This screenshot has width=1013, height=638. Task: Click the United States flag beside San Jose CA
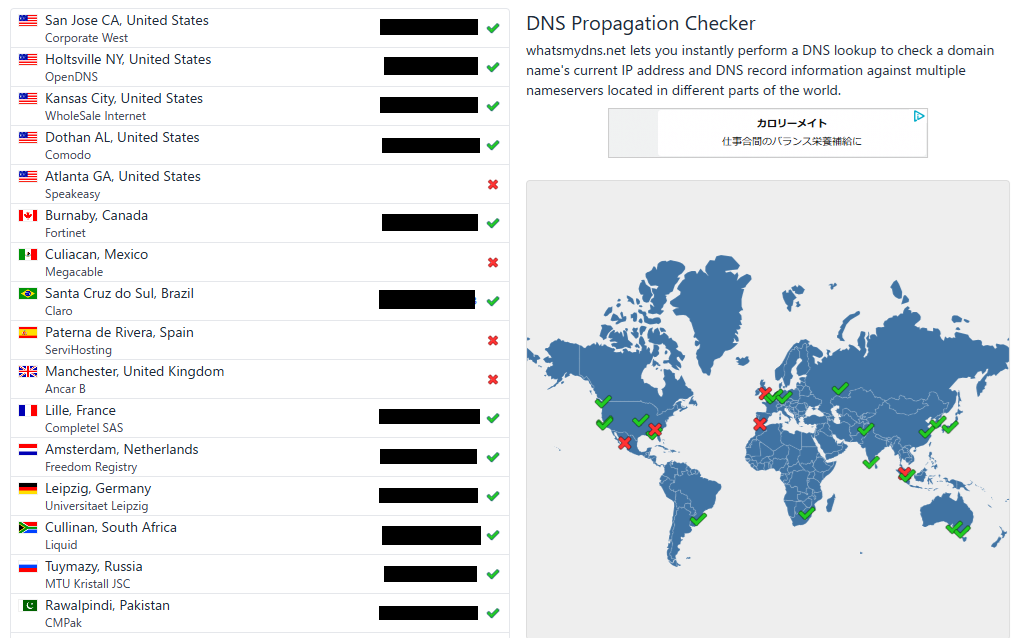(x=28, y=20)
